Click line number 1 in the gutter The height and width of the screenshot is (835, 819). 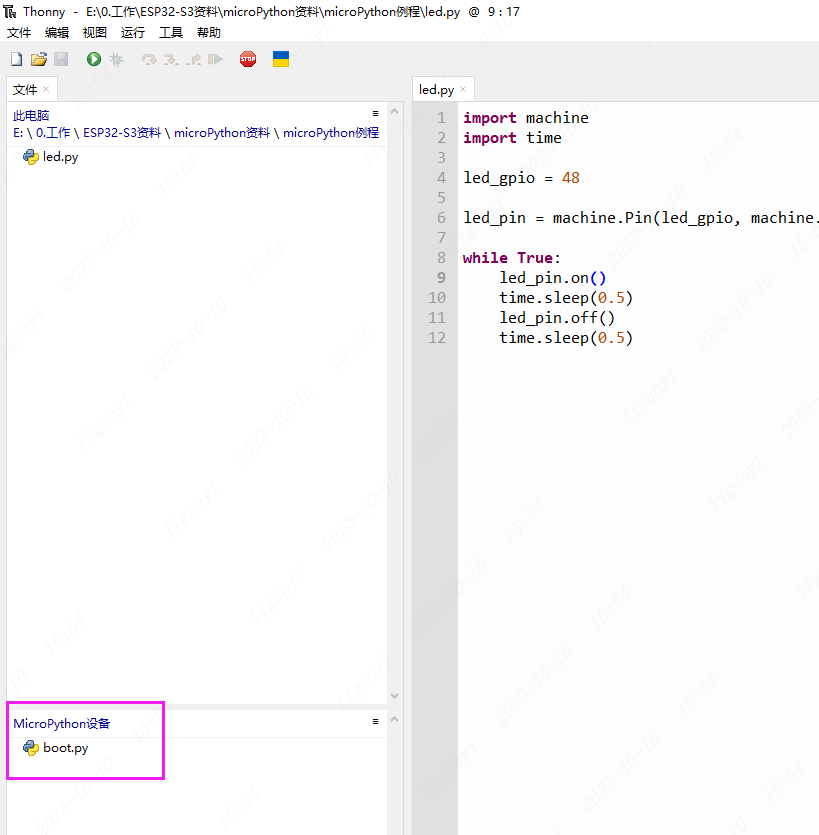coord(441,118)
